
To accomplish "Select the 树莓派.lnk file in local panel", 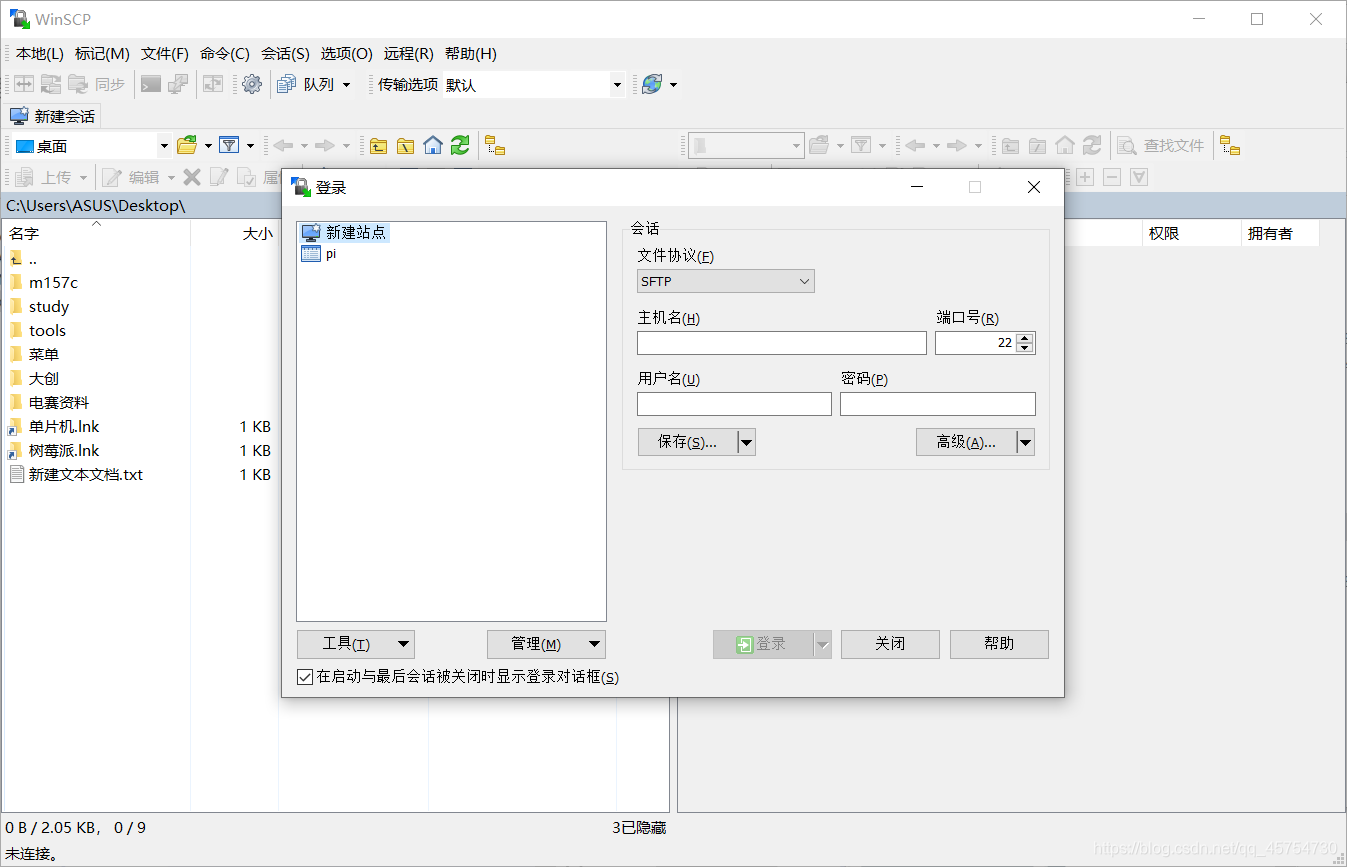I will click(55, 451).
